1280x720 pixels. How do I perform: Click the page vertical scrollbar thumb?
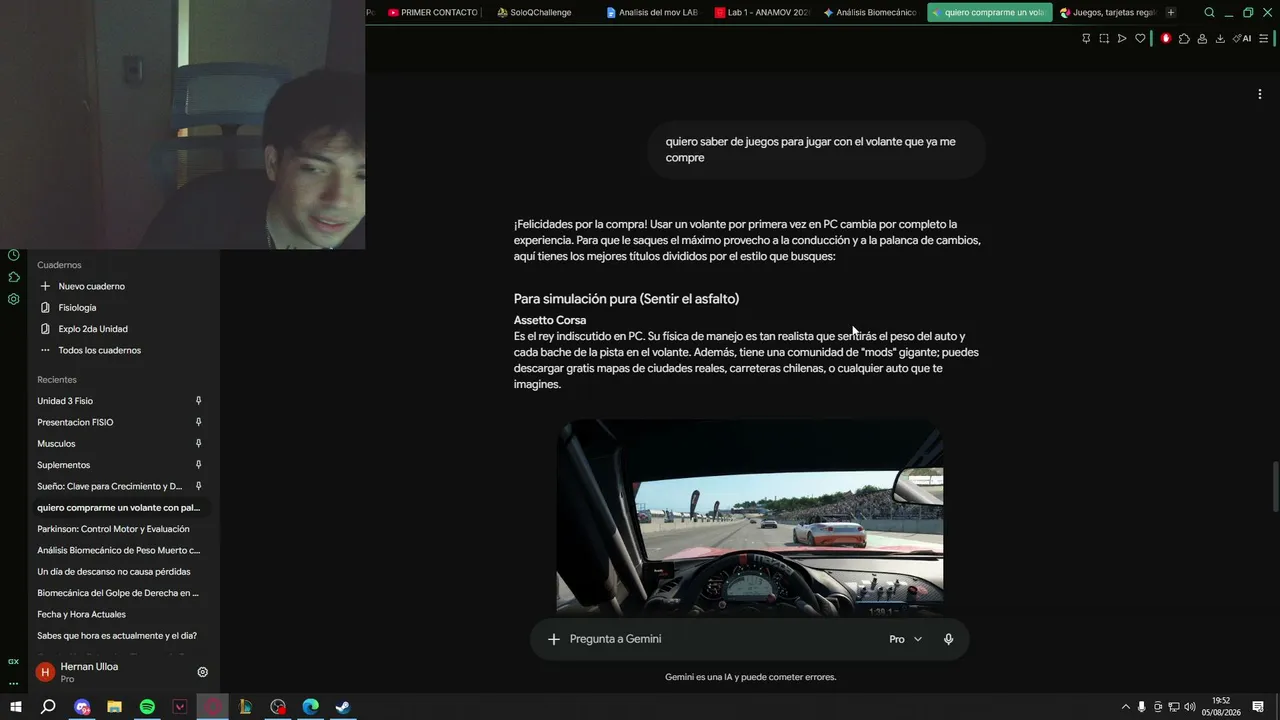[x=1275, y=486]
